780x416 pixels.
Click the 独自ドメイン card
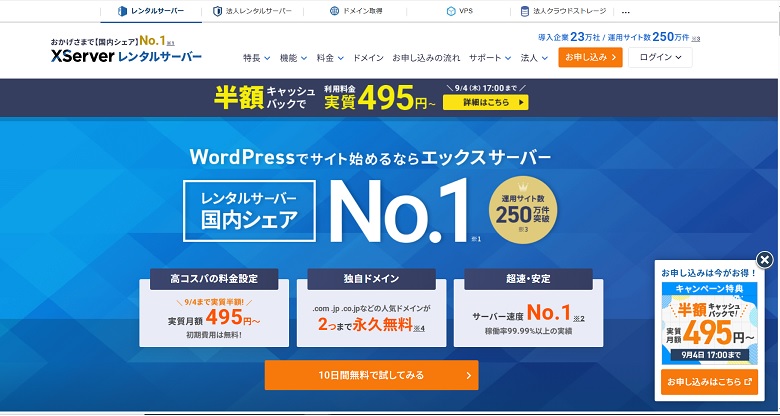372,308
